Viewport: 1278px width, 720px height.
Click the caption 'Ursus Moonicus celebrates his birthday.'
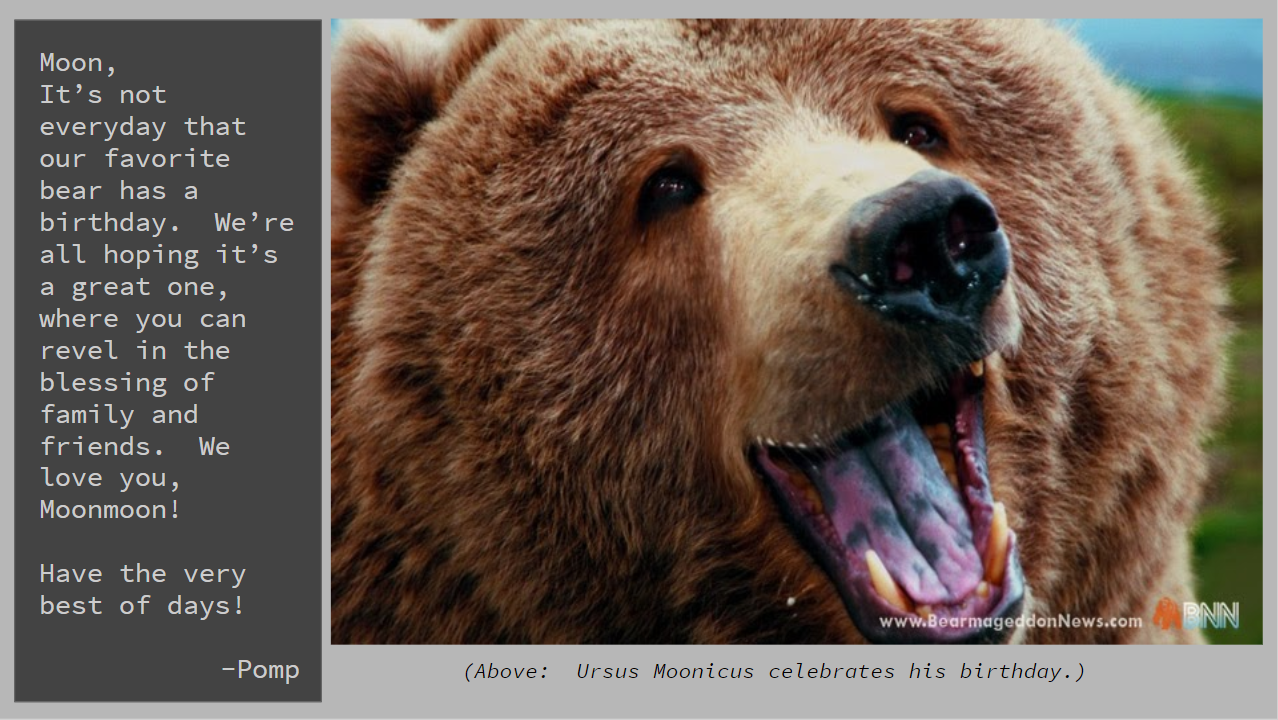[x=774, y=671]
